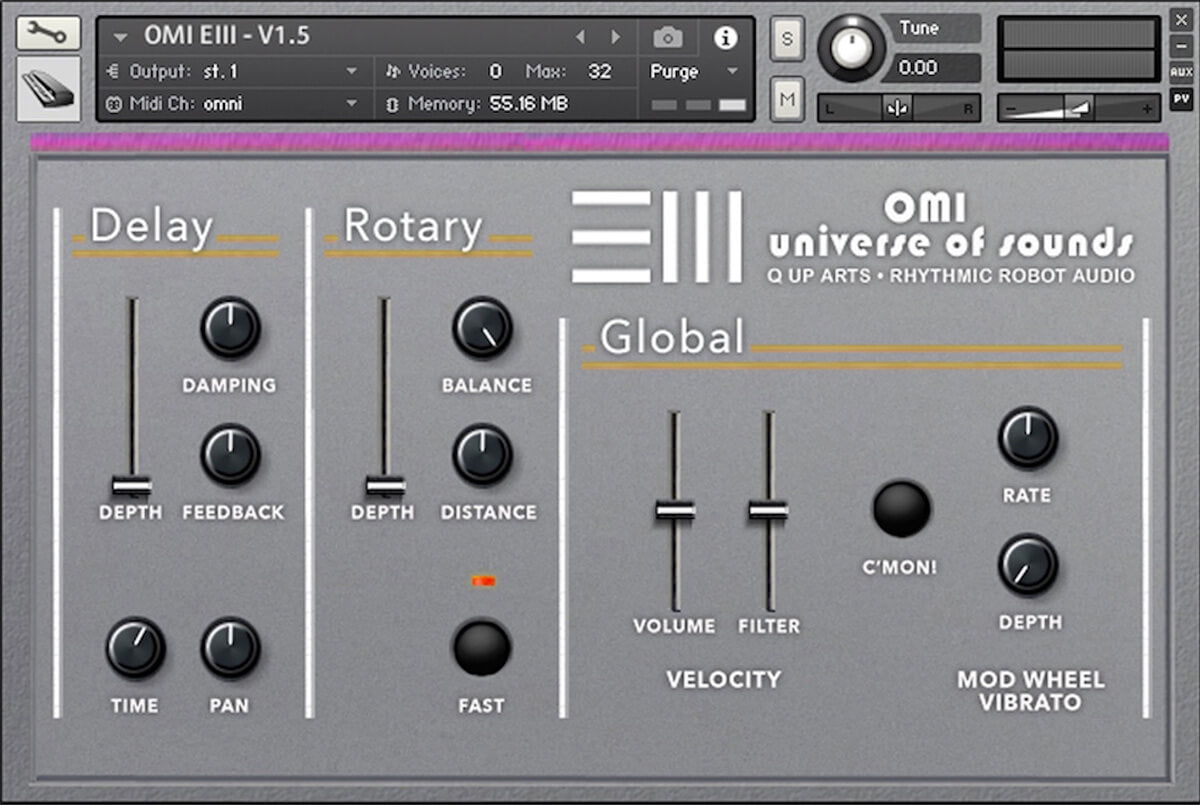
Task: Click the Rotary DISTANCE knob
Action: (x=482, y=454)
